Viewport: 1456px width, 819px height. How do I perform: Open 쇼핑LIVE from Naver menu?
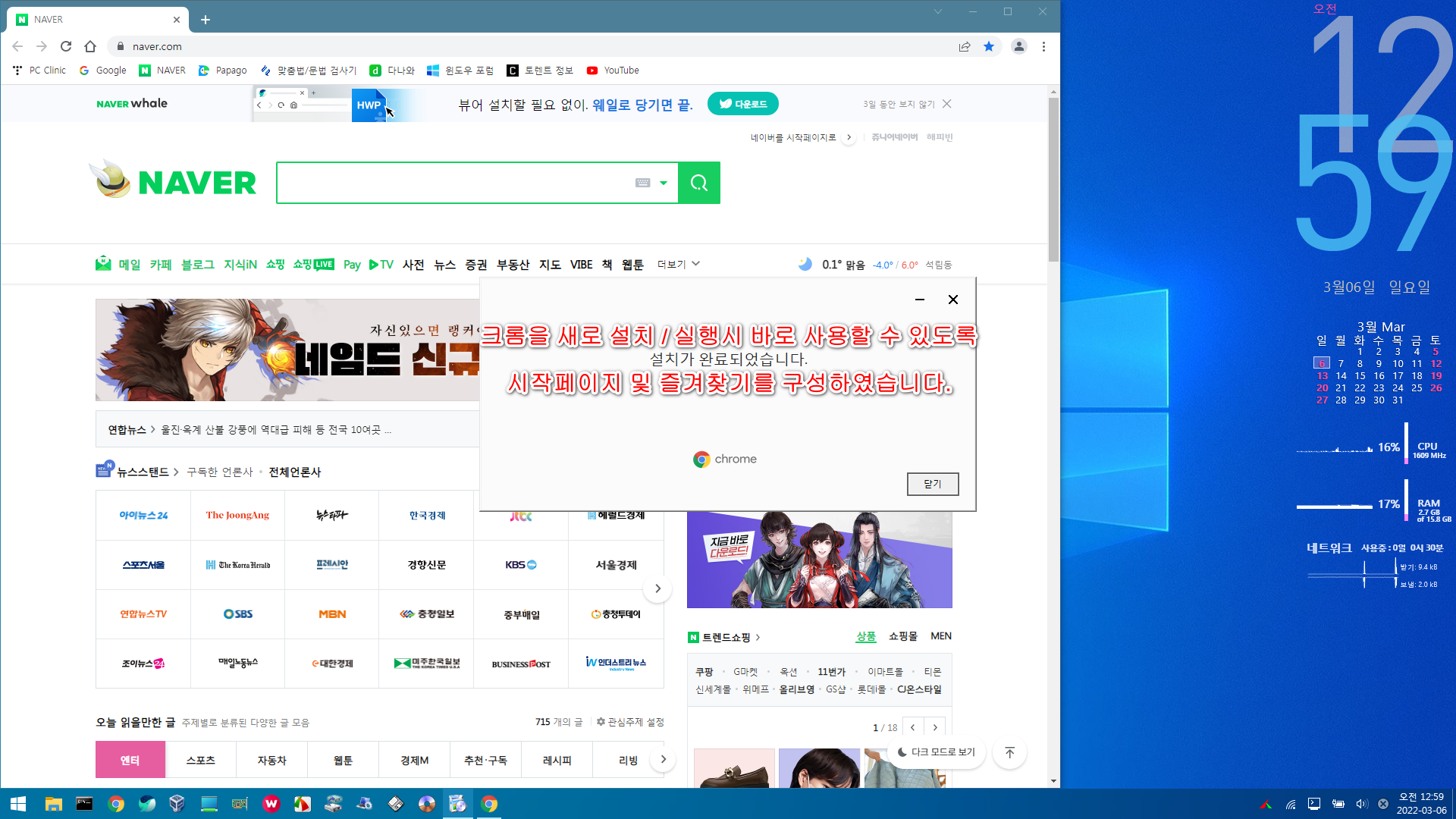(x=314, y=265)
